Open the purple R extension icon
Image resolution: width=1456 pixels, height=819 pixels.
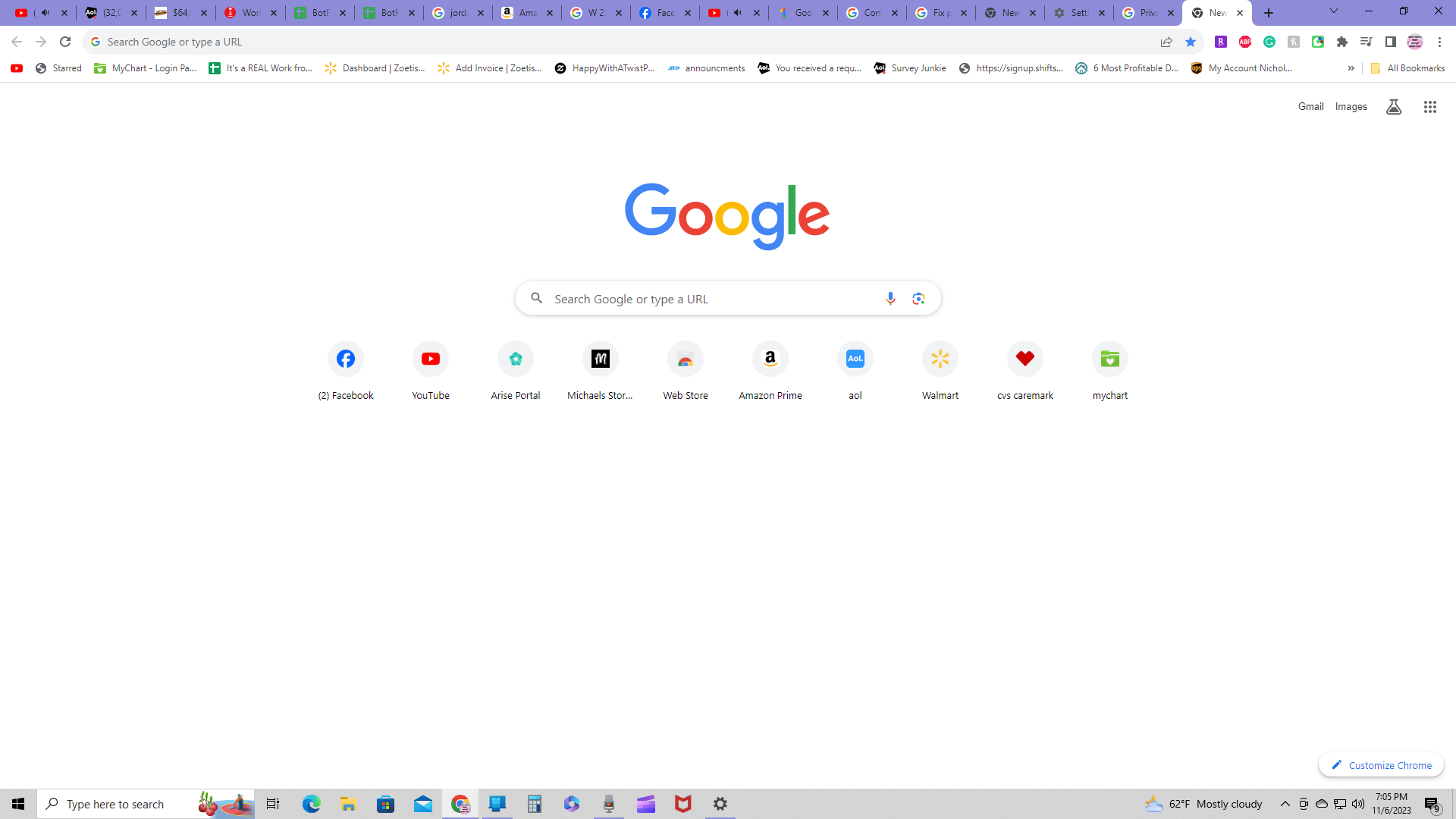tap(1221, 42)
